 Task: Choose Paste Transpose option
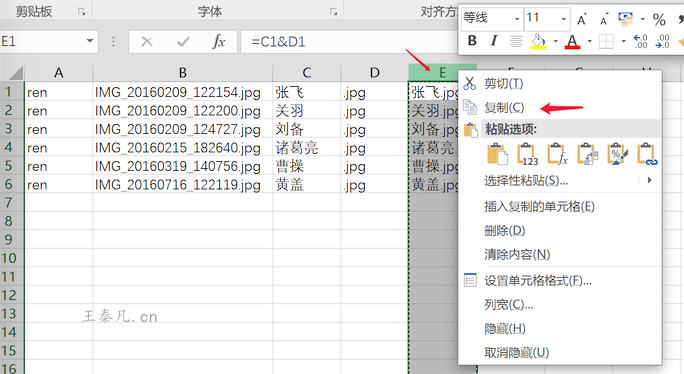[x=587, y=154]
